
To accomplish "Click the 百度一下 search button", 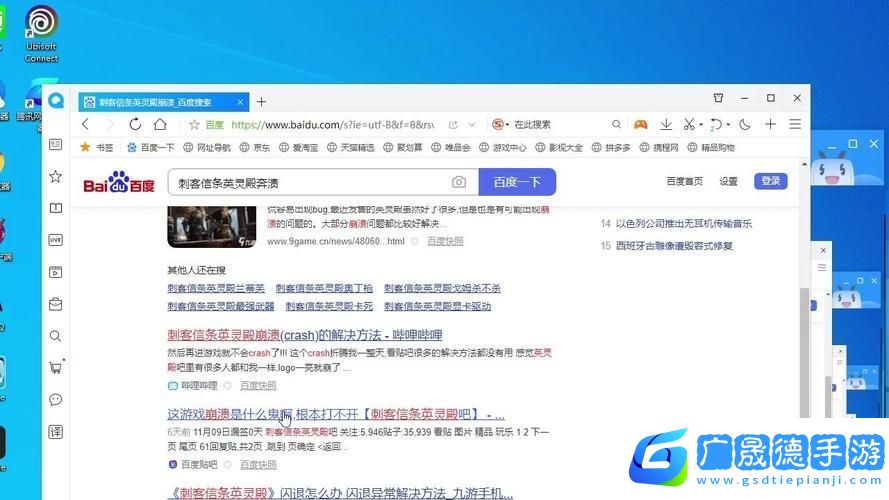I will (x=517, y=182).
